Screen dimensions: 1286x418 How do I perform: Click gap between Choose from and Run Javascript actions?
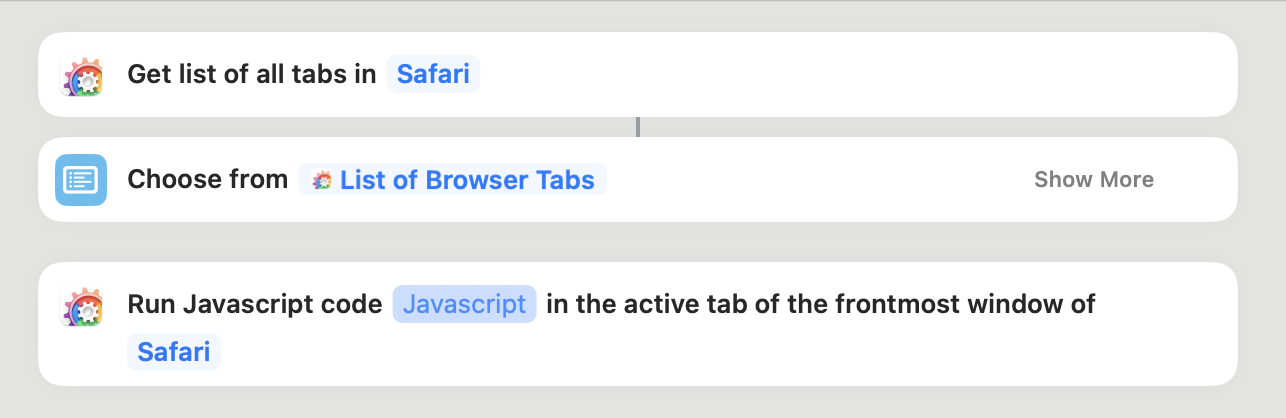638,242
